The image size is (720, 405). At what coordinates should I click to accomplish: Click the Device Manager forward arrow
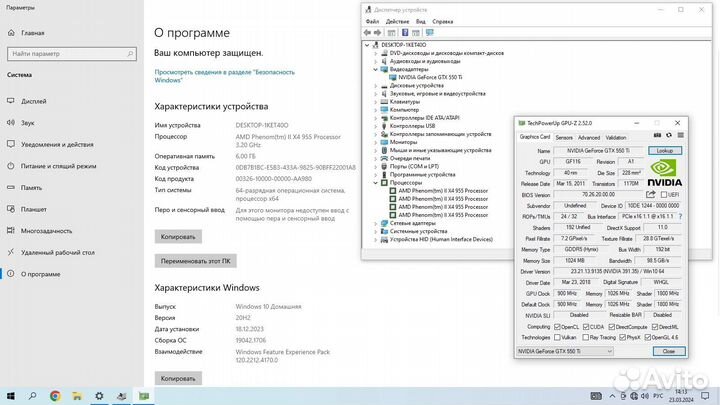click(x=377, y=33)
